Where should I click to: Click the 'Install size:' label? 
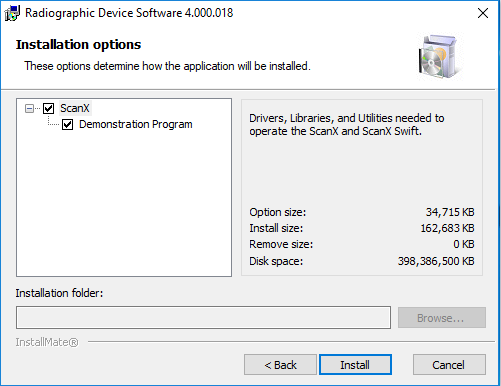tap(276, 228)
